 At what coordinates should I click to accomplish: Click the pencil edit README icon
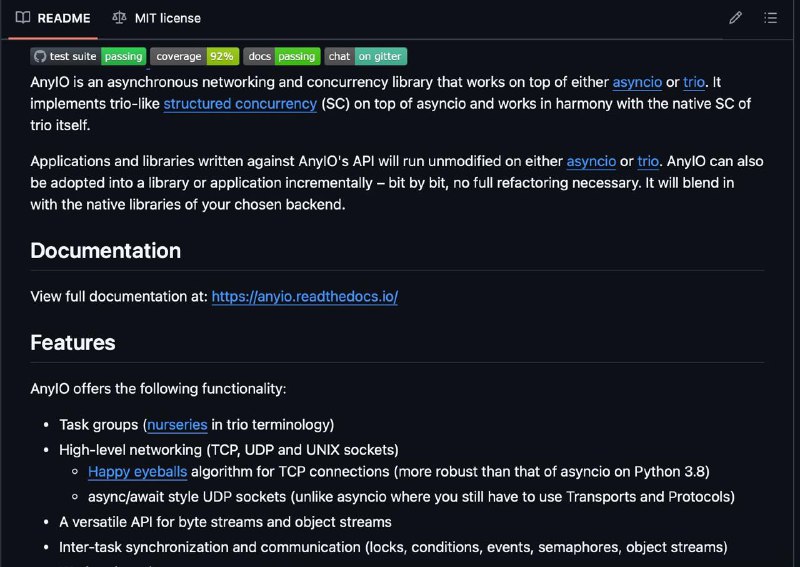[x=735, y=18]
